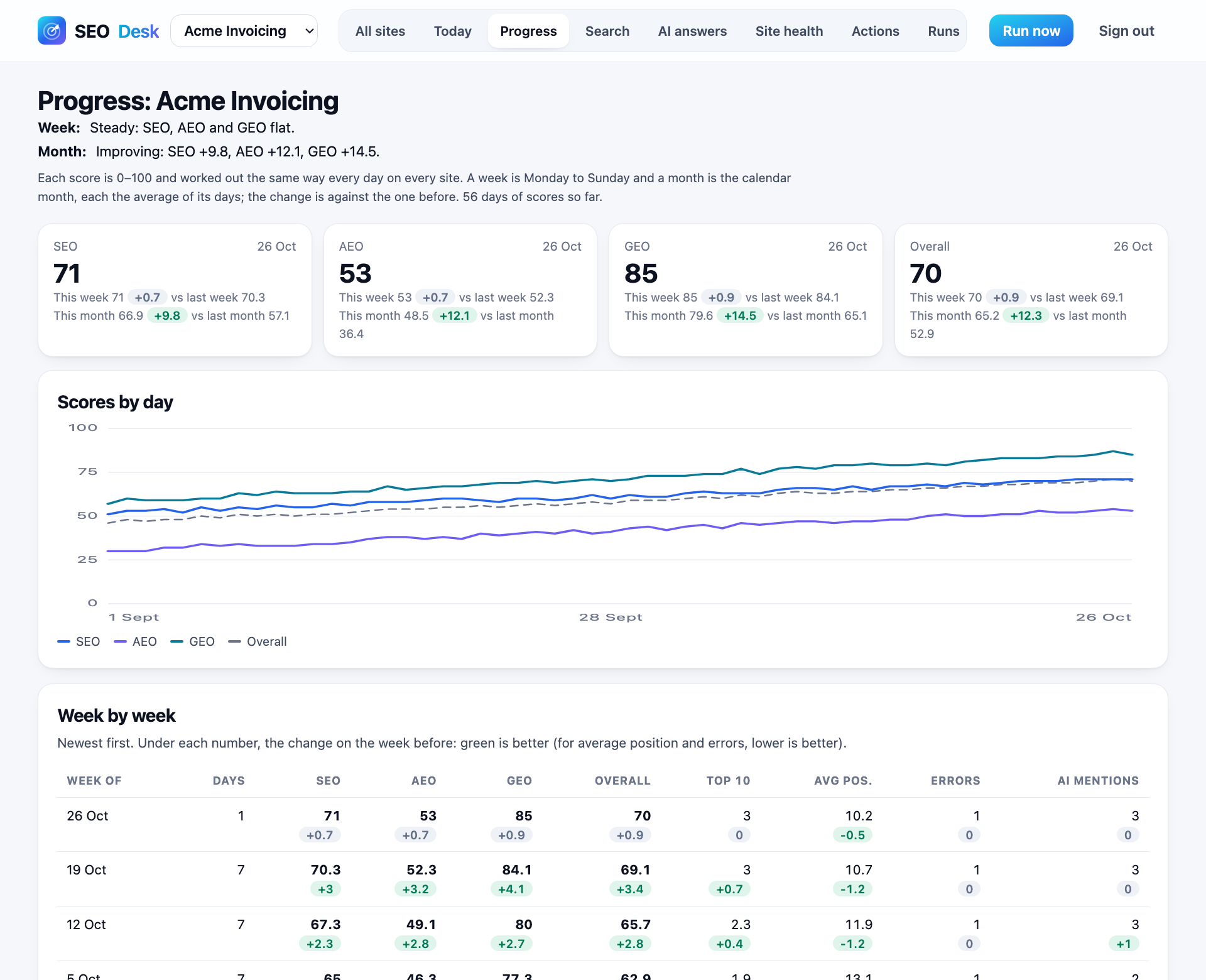Screen dimensions: 1206x980
Task: View the Site health tab
Action: coord(789,31)
